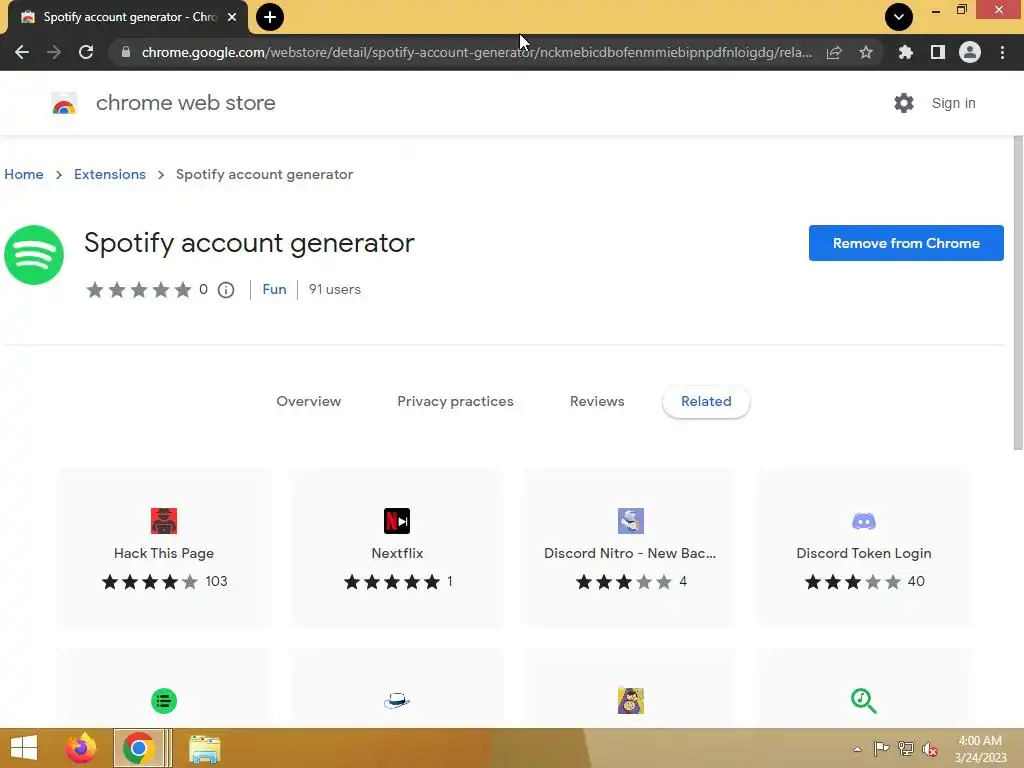Bookmark this tab with the star icon
Image resolution: width=1024 pixels, height=768 pixels.
coord(866,52)
